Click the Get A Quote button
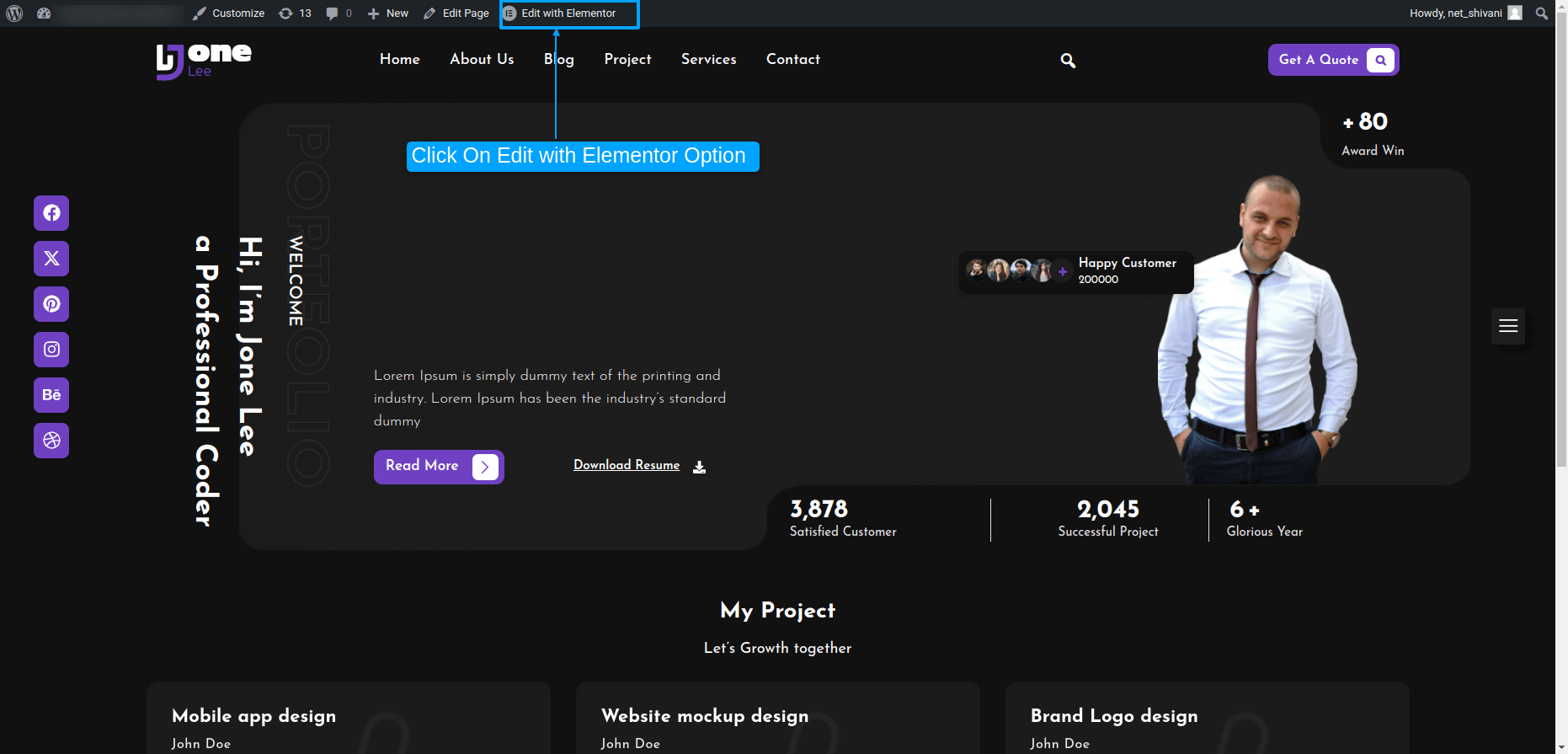Screen dimensions: 1568x754 [x=1332, y=60]
